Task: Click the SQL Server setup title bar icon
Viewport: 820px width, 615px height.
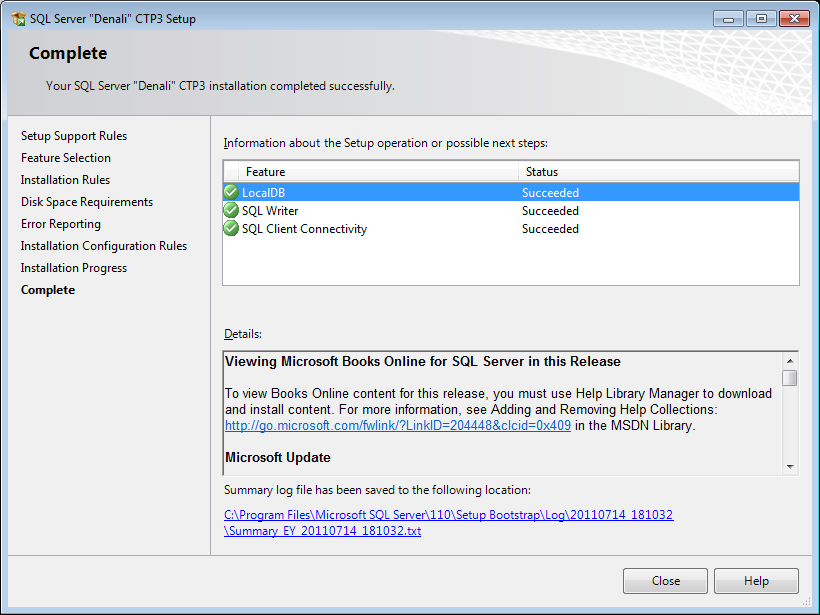Action: (18, 18)
